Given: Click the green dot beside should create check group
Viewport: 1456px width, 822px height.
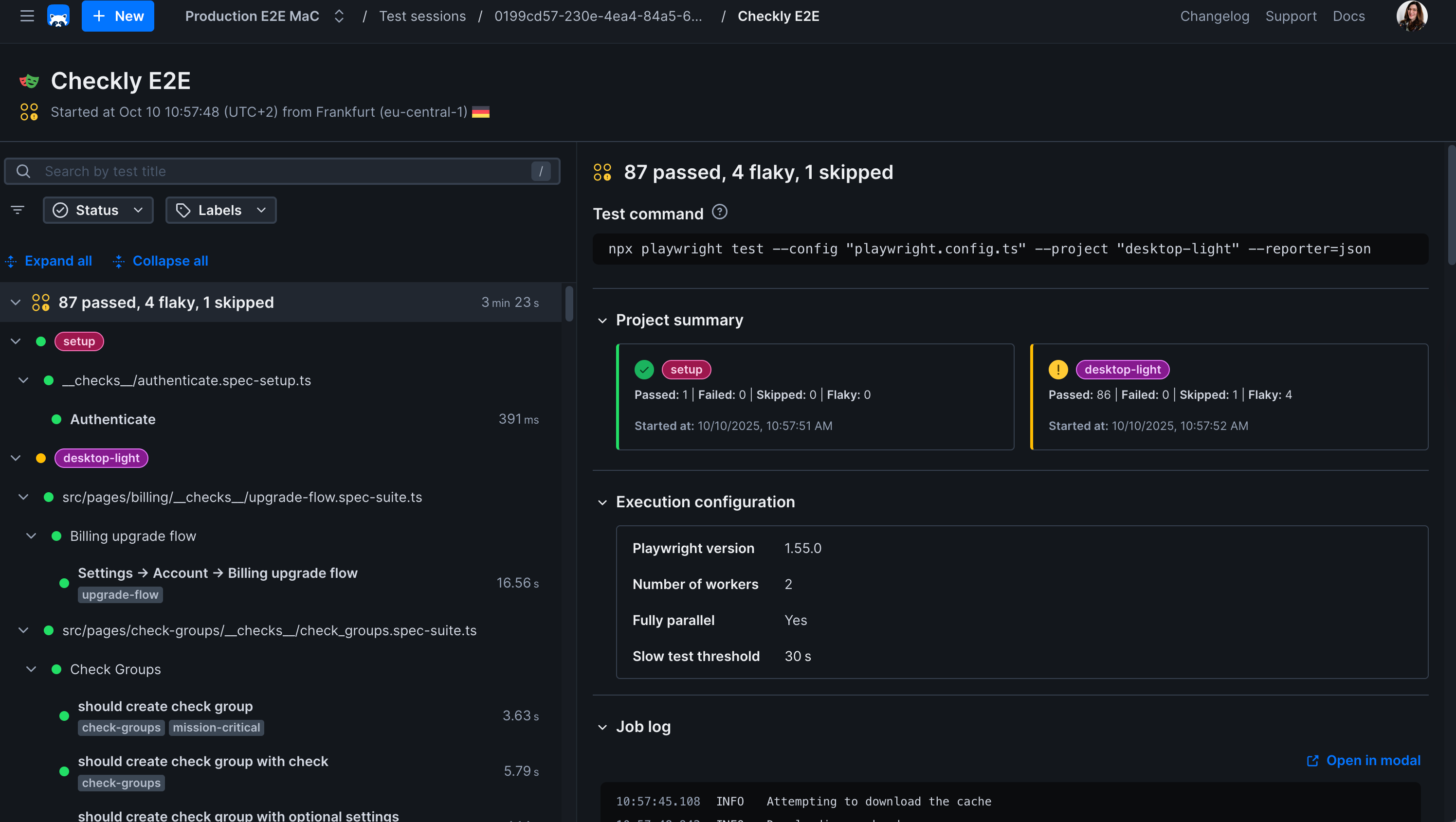Looking at the screenshot, I should (64, 716).
